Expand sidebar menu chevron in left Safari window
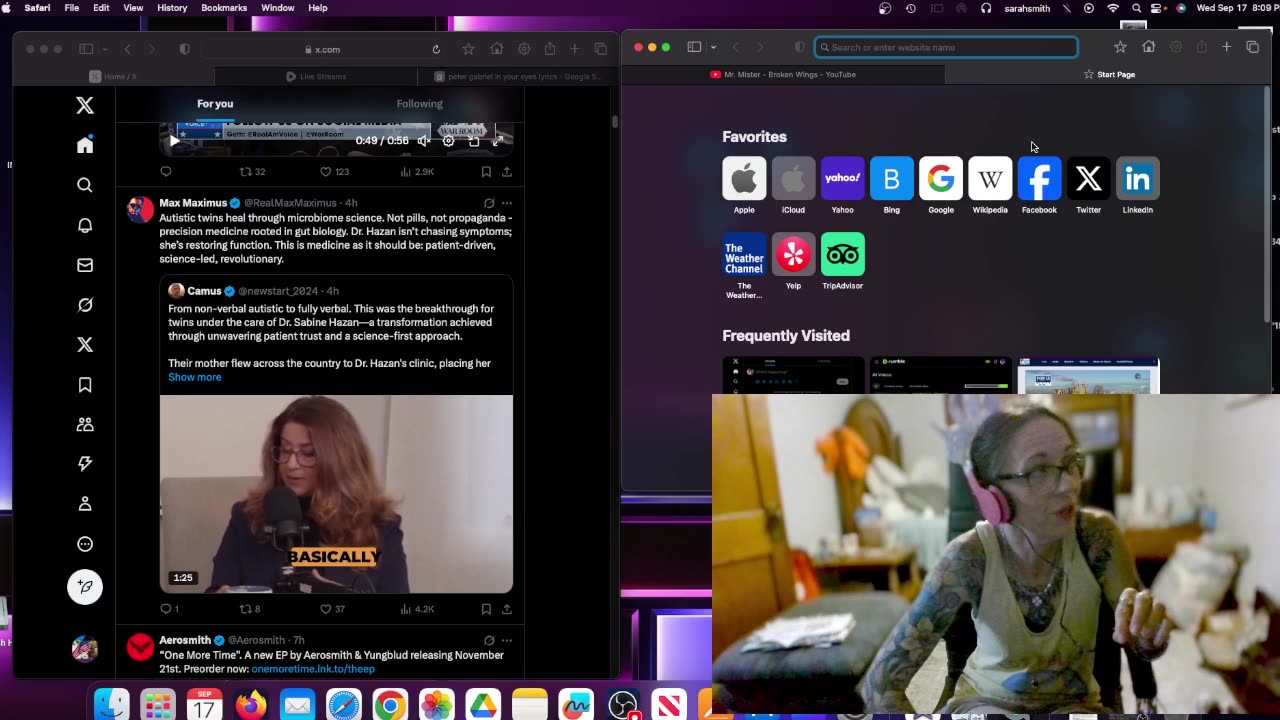This screenshot has width=1280, height=720. (105, 49)
